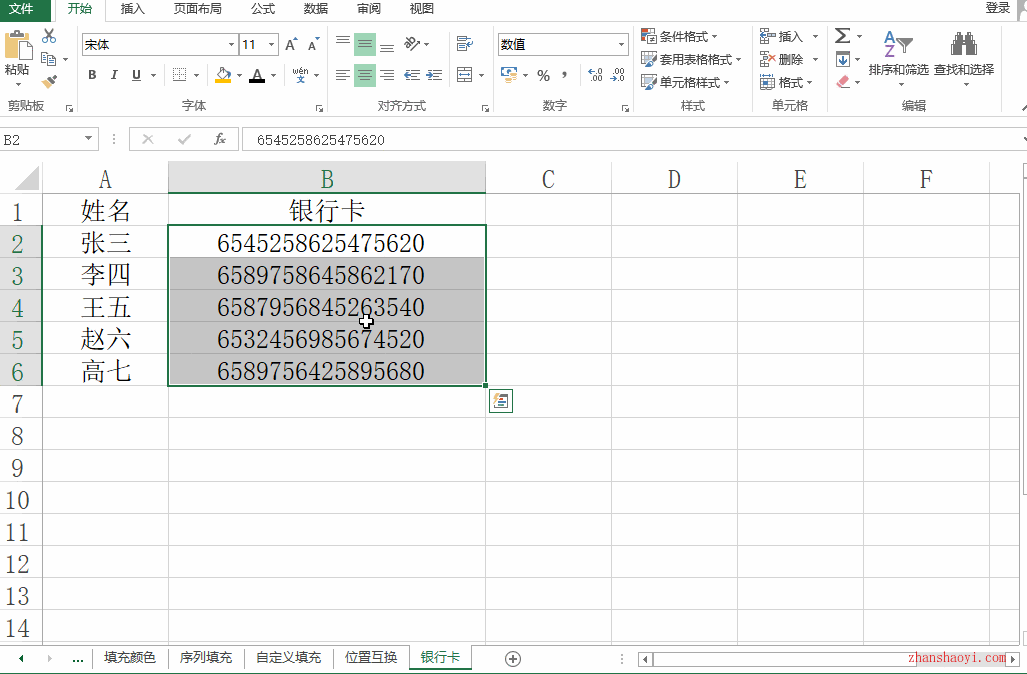Toggle left horizontal alignment
This screenshot has width=1027, height=674.
pos(343,75)
